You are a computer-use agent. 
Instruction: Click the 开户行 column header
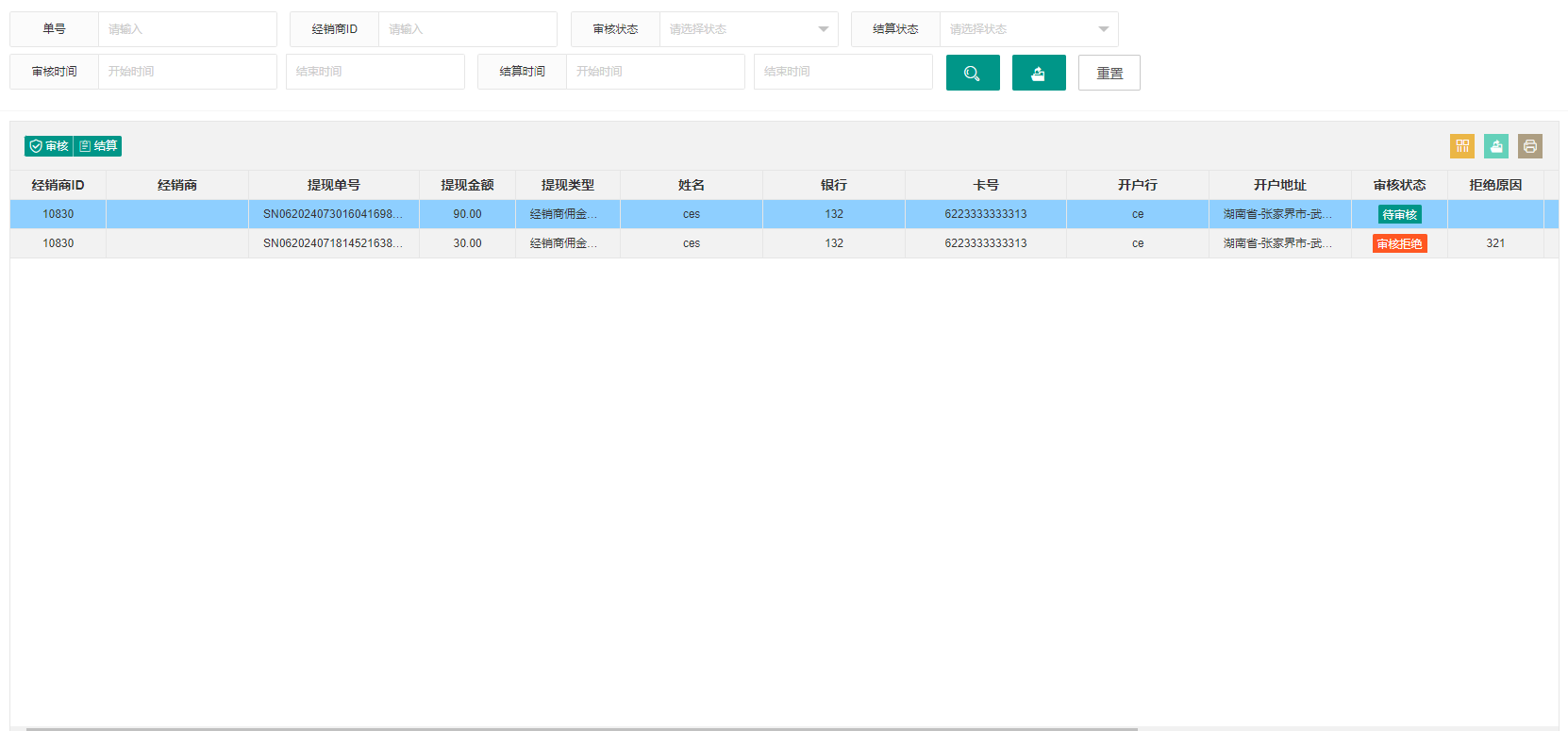[x=1138, y=185]
